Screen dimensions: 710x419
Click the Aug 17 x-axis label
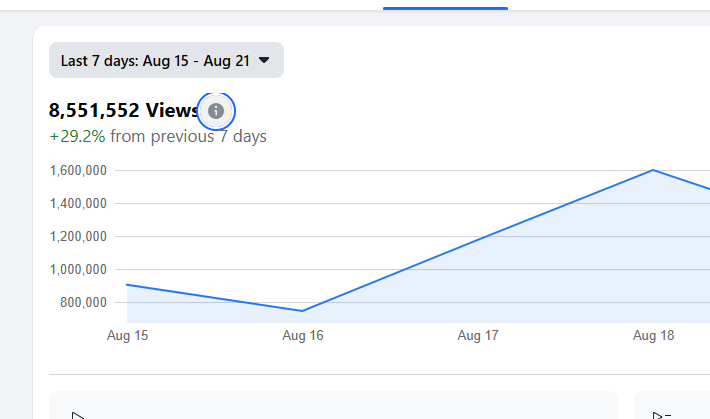tap(478, 336)
